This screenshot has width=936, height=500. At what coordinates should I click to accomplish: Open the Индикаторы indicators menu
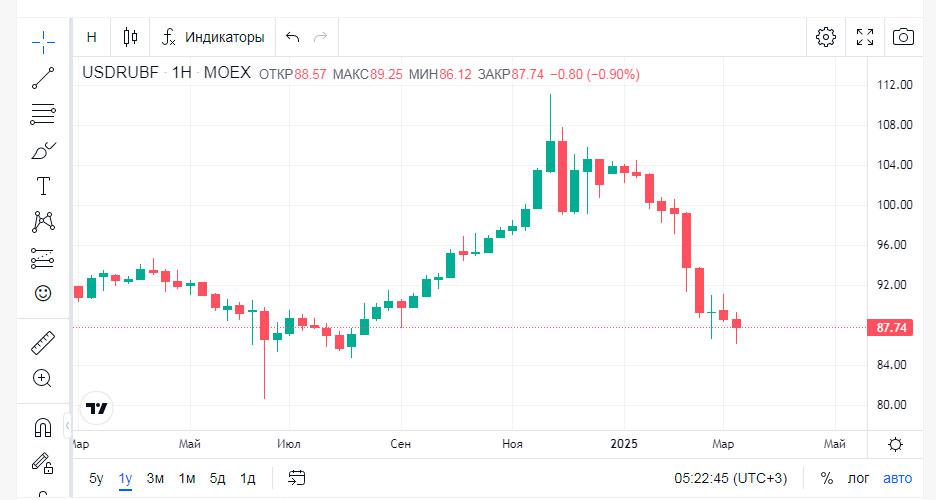click(x=213, y=37)
